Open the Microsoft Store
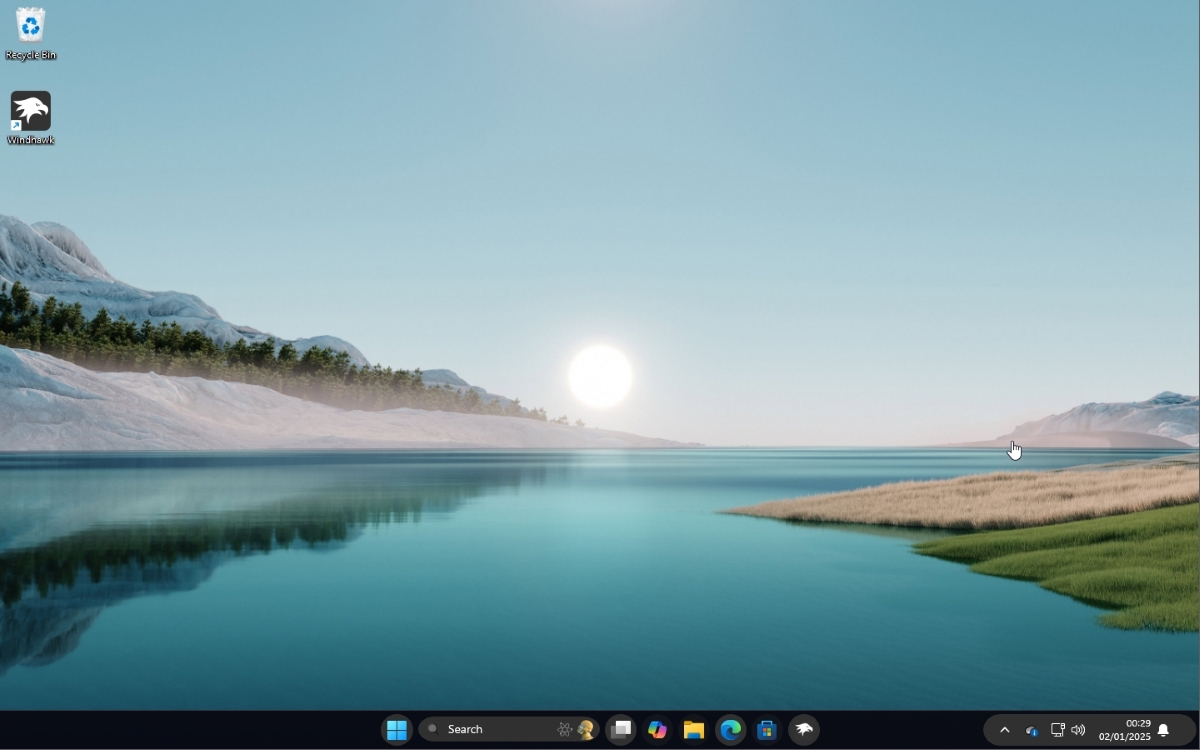 coord(766,729)
